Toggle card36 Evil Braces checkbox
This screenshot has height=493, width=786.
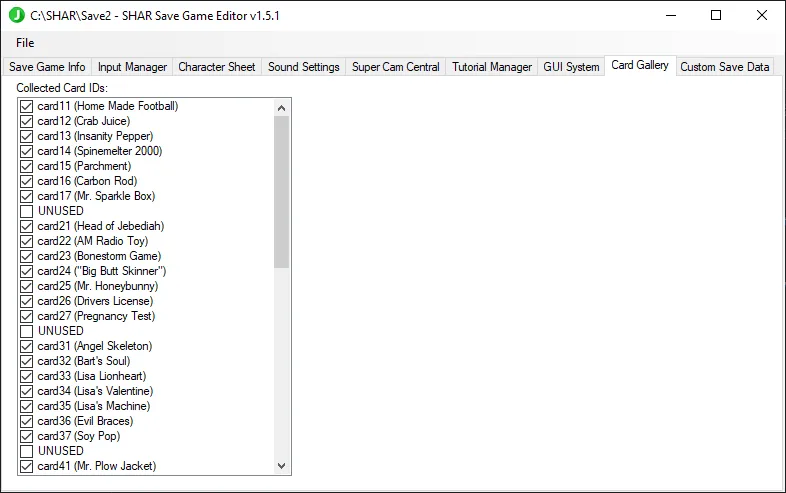click(x=27, y=421)
